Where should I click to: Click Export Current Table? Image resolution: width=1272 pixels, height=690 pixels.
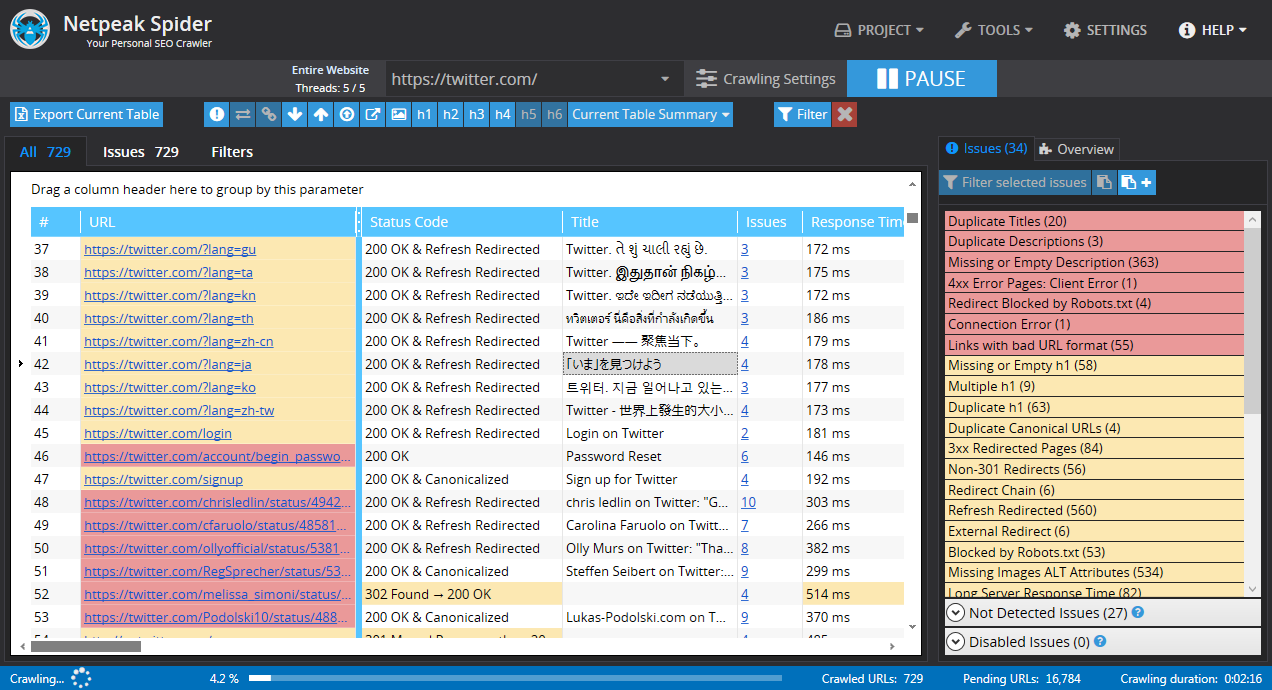click(x=86, y=114)
